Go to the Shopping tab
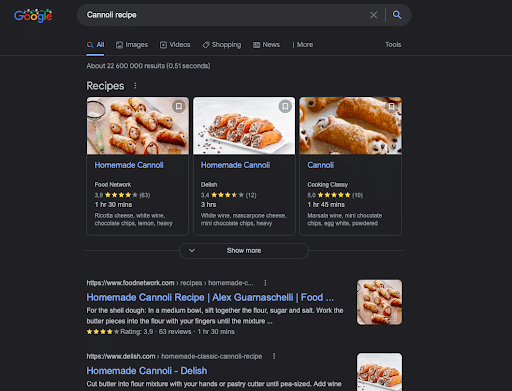Viewport: 512px width, 391px height. point(222,45)
